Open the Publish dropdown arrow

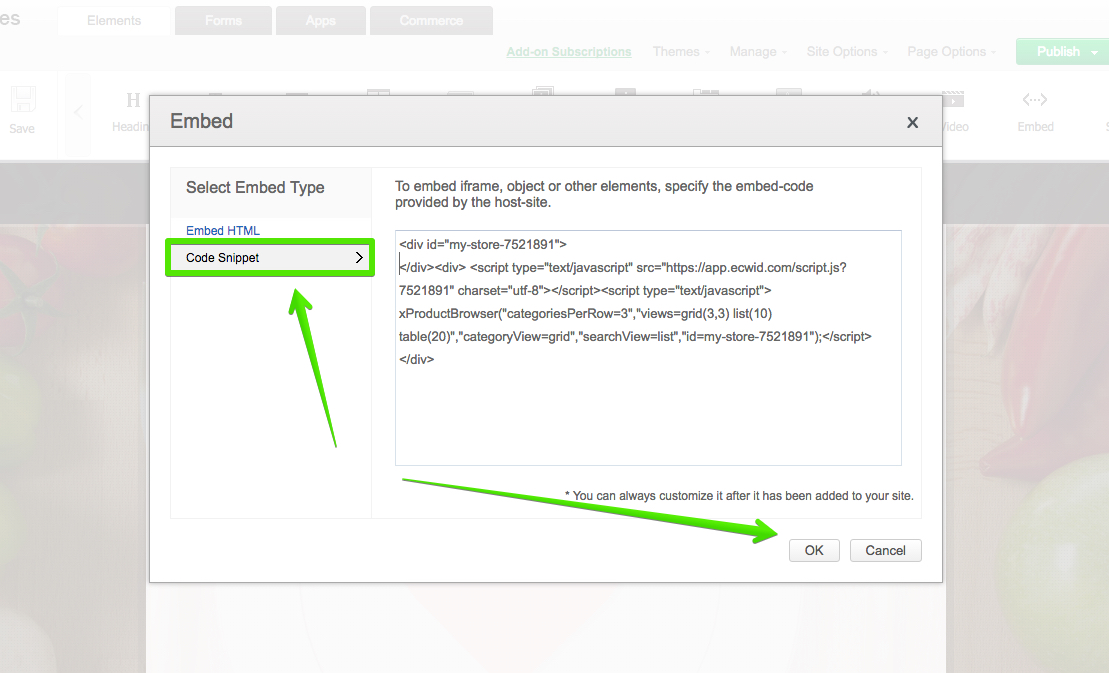coord(1094,52)
